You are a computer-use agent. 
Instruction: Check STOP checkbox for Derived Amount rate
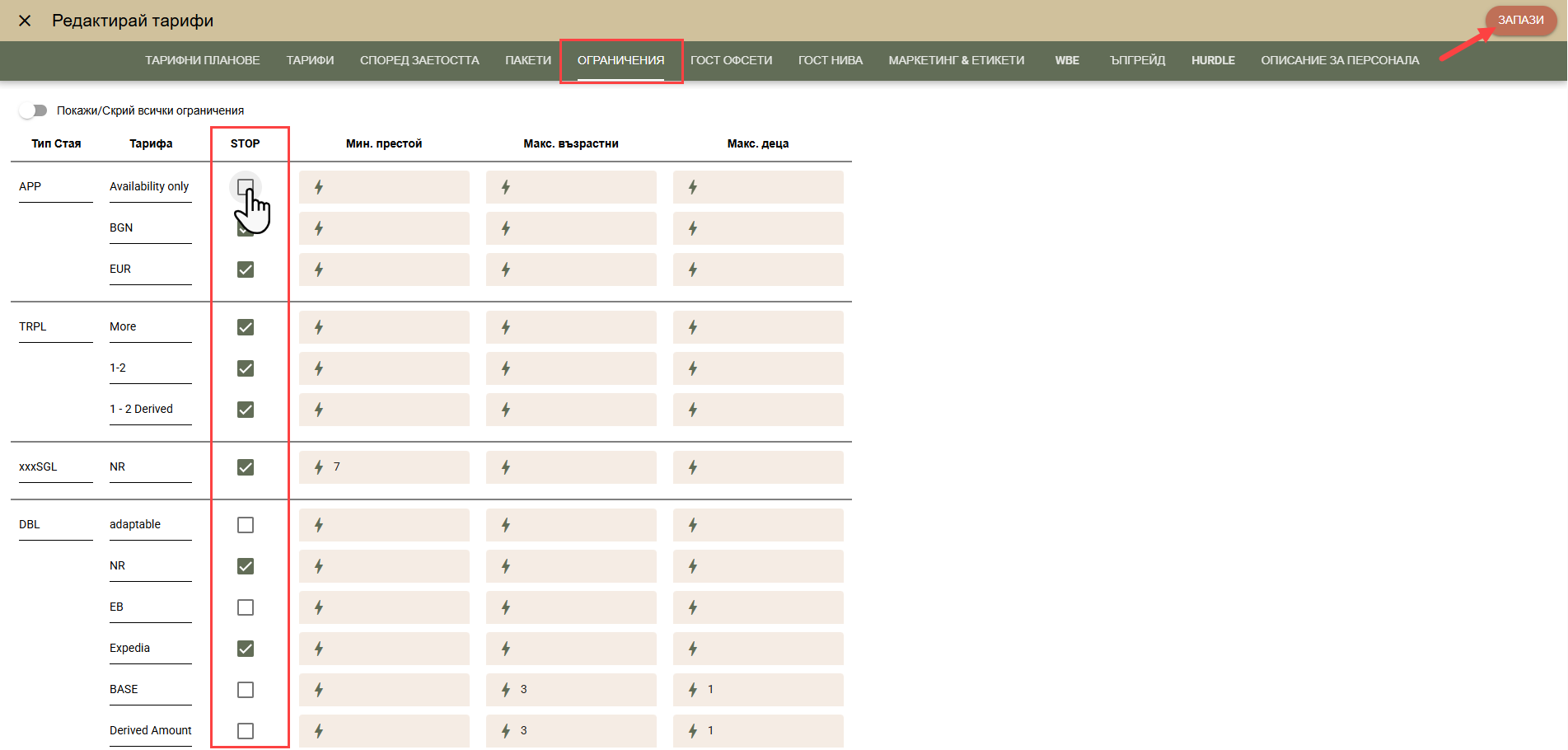(246, 731)
